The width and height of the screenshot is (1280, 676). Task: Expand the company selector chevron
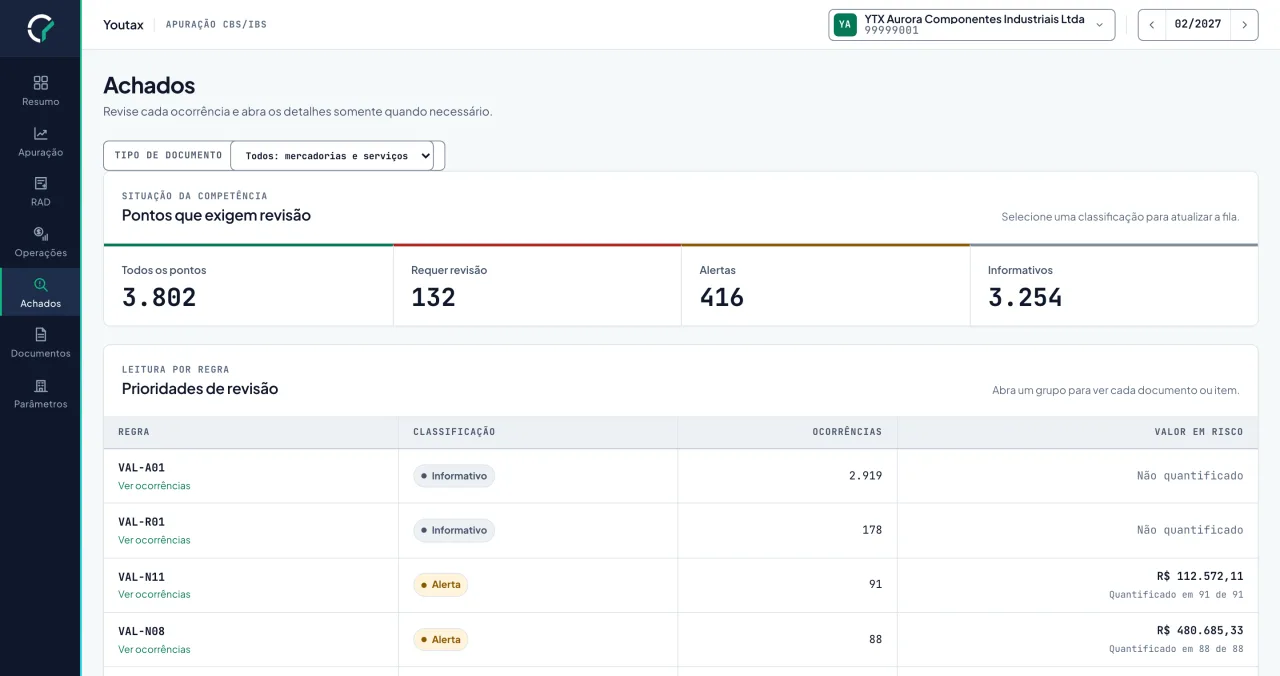click(x=1100, y=25)
